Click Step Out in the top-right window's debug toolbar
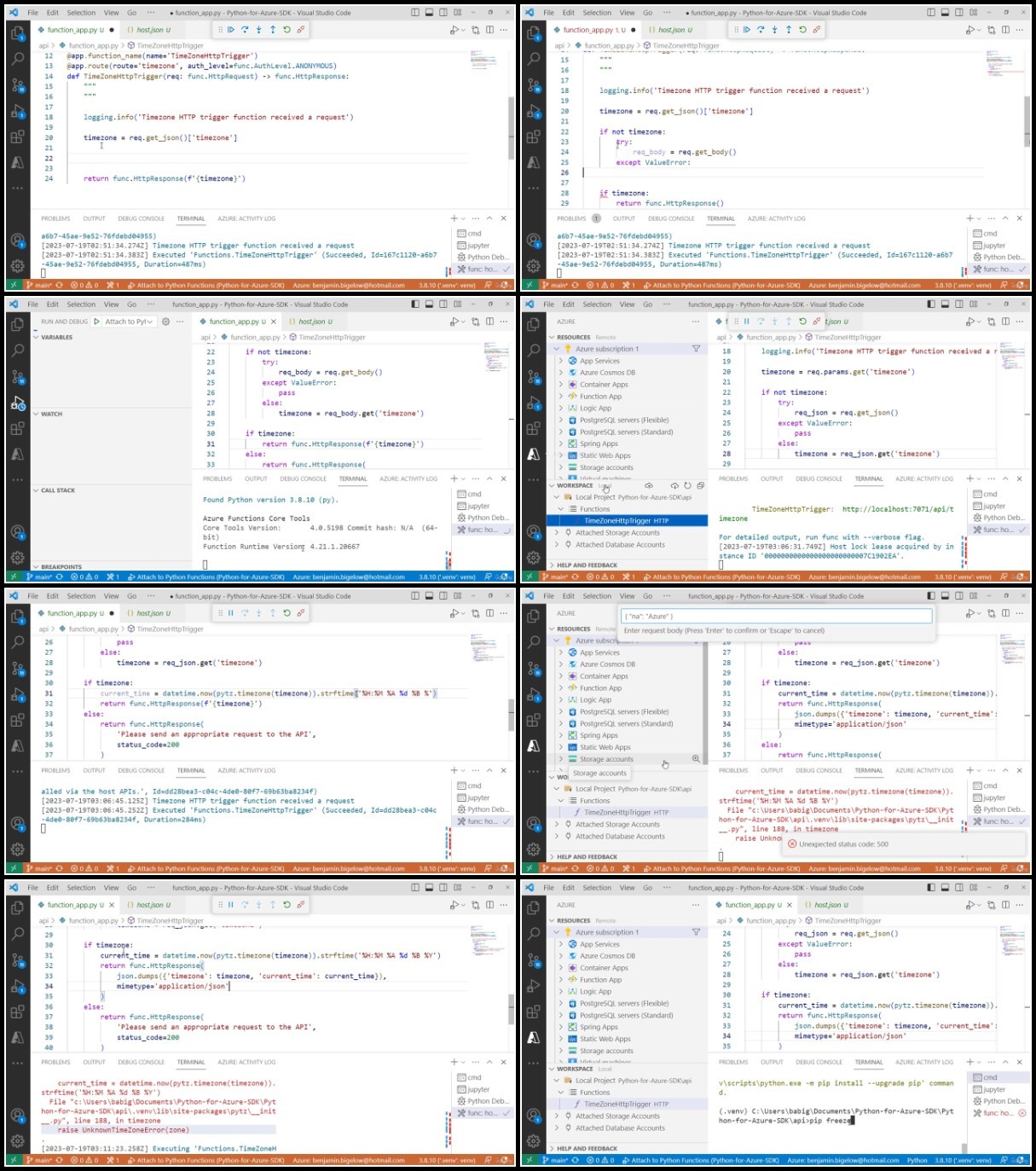The width and height of the screenshot is (1036, 1171). click(x=788, y=30)
